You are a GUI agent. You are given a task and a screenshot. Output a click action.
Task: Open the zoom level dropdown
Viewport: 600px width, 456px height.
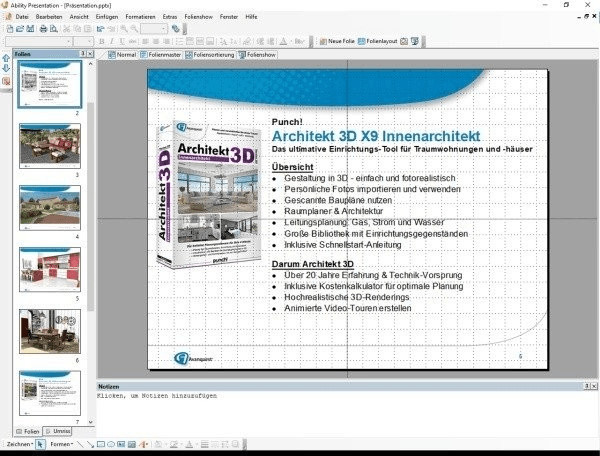[x=163, y=29]
